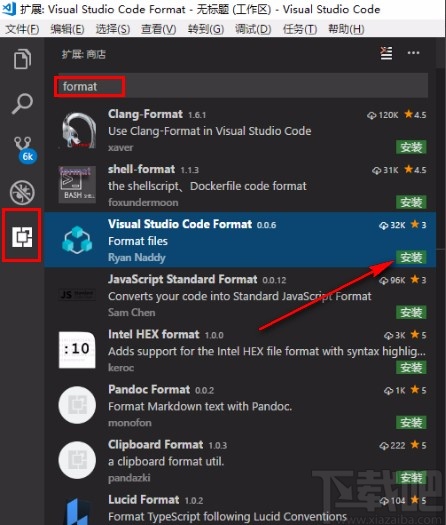Viewport: 446px width, 525px height.
Task: Open Source Control view with 6k badge
Action: [x=24, y=149]
